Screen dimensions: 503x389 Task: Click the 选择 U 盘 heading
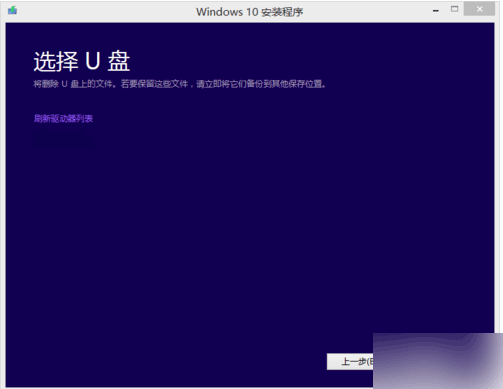[x=82, y=61]
